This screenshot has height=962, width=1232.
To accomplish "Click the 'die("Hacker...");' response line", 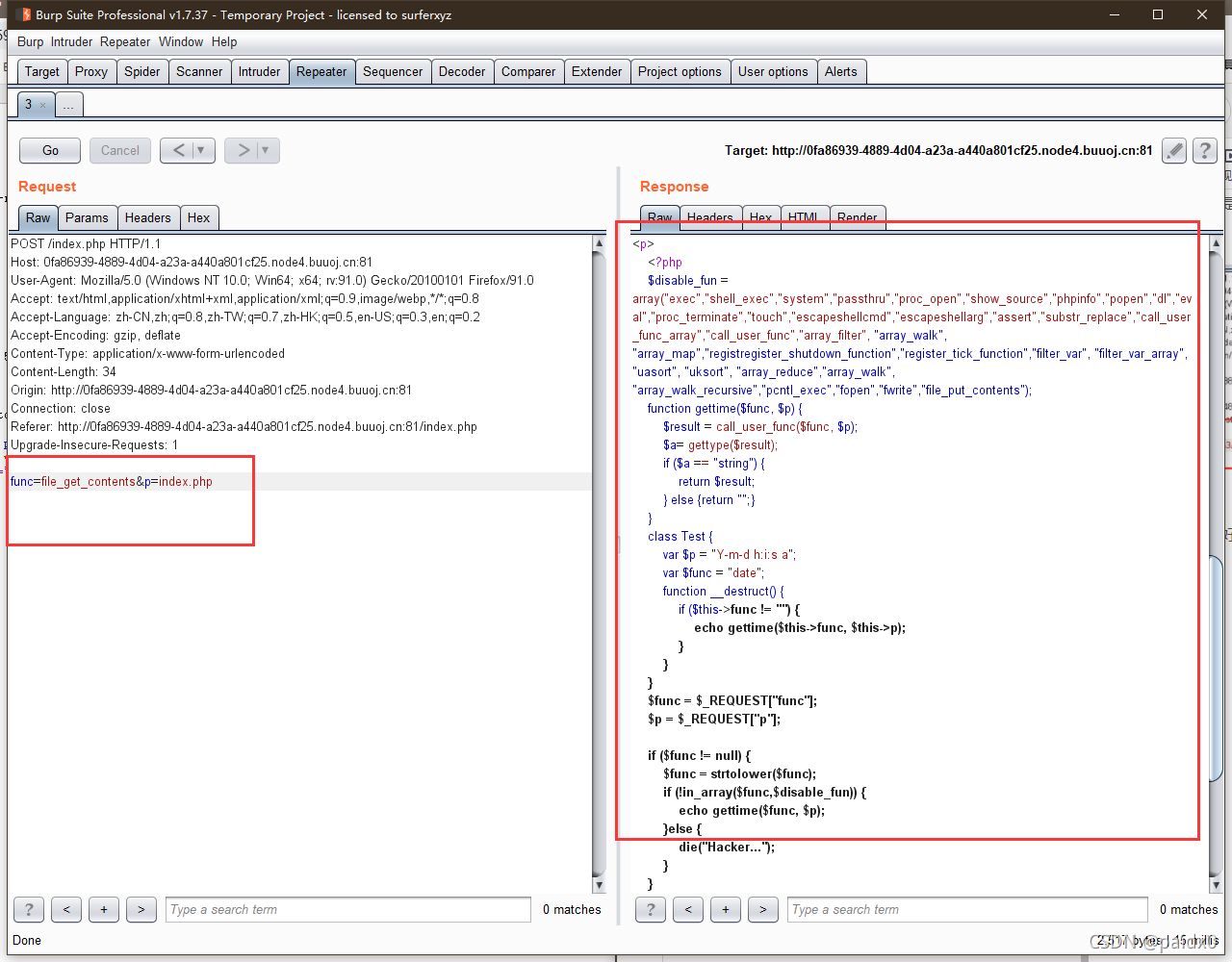I will (x=727, y=848).
